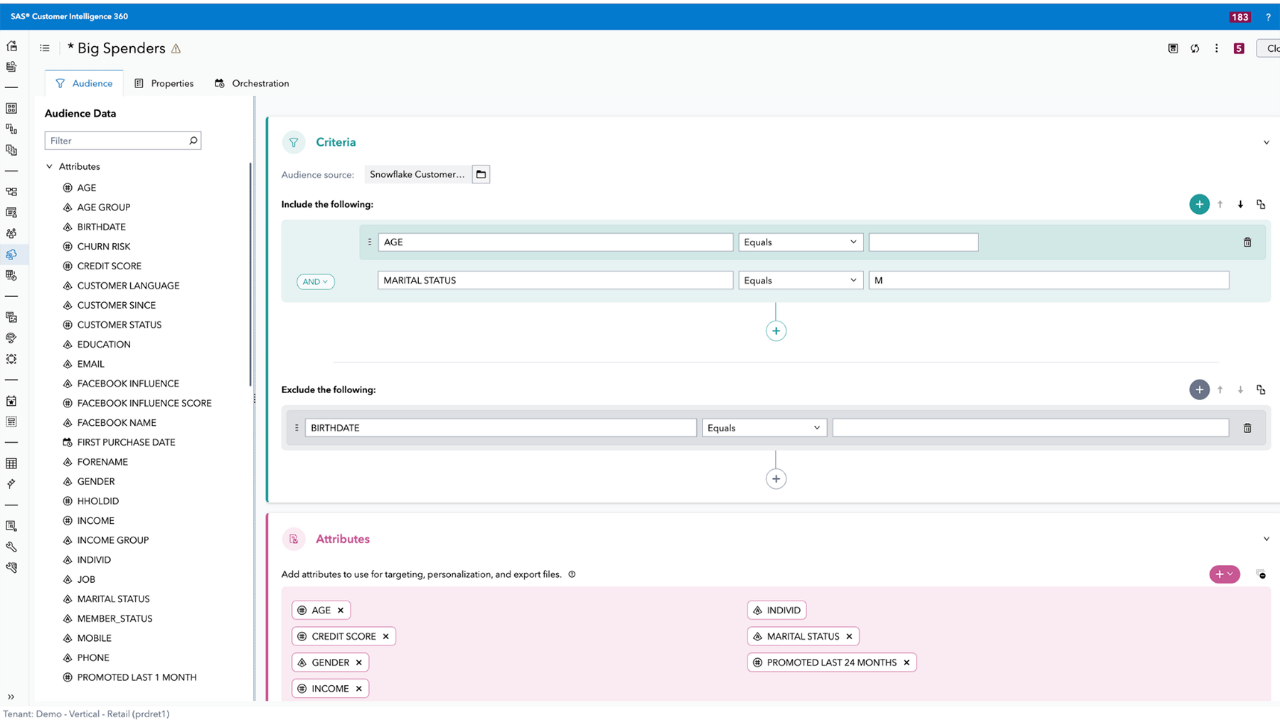The image size is (1280, 720).
Task: Click the search icon in Filter box
Action: pos(193,141)
